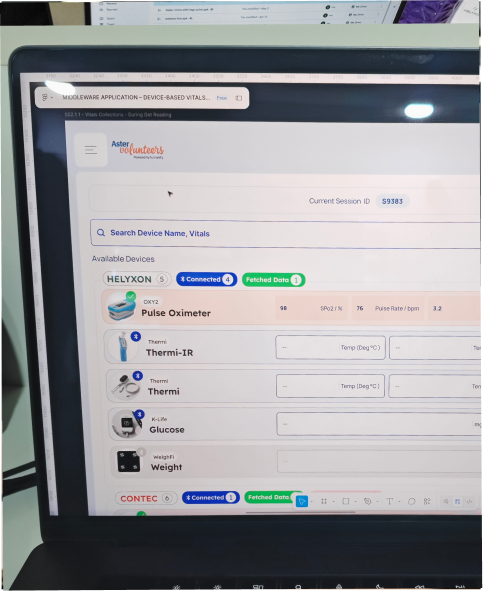Select the Pulse Oximeter device name
The image size is (483, 591).
176,313
